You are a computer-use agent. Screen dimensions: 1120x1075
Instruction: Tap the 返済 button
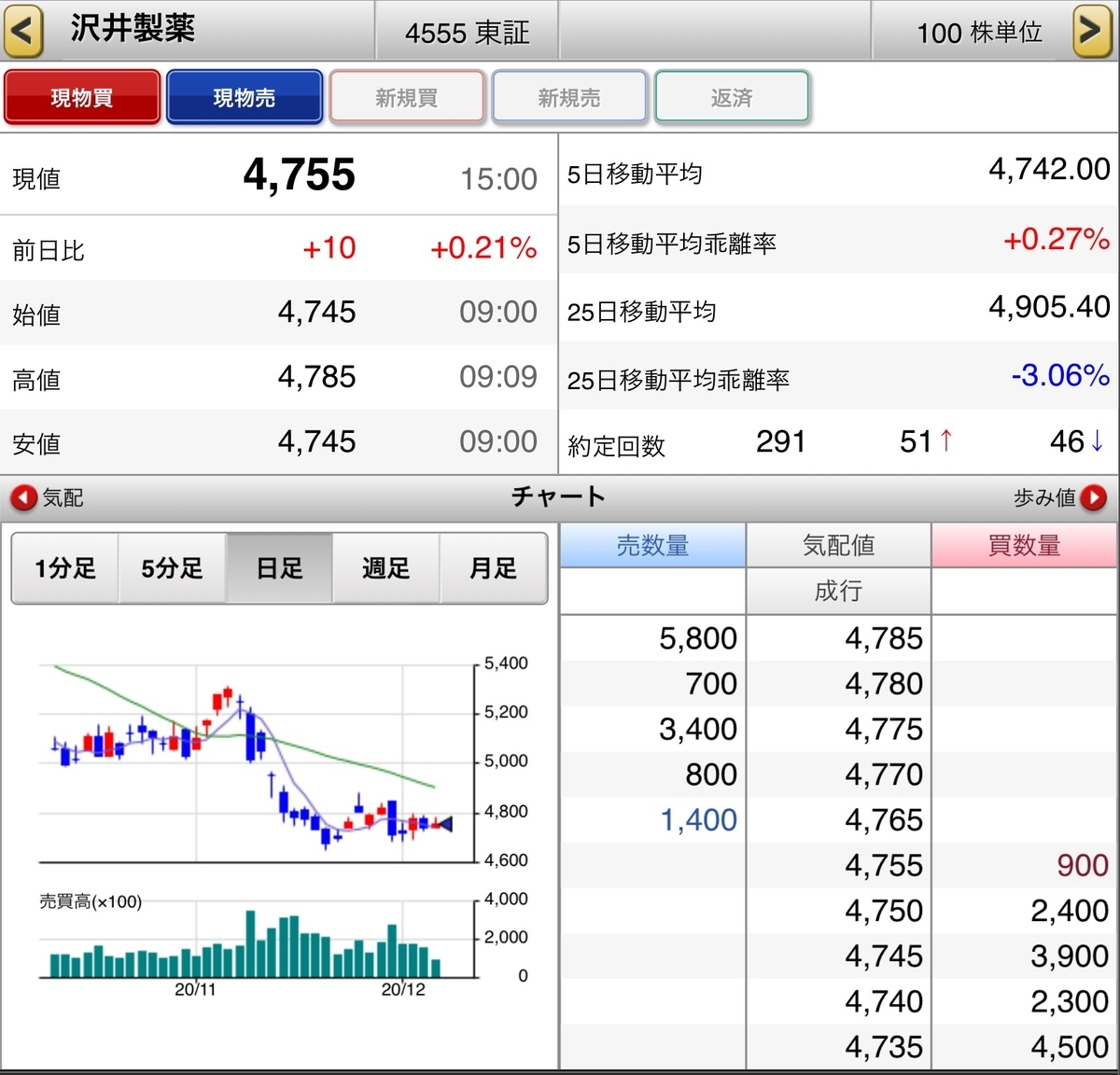732,97
